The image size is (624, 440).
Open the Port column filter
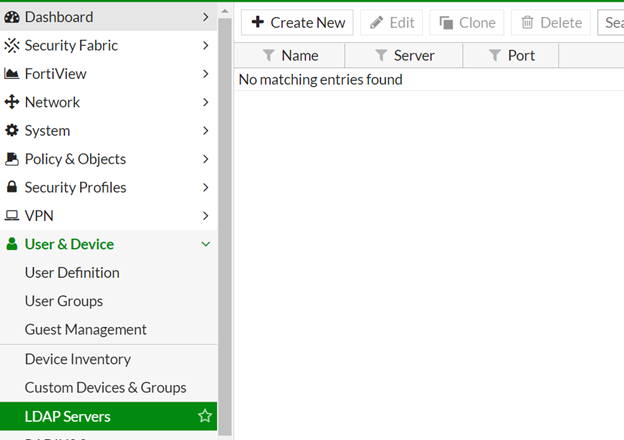(x=494, y=56)
